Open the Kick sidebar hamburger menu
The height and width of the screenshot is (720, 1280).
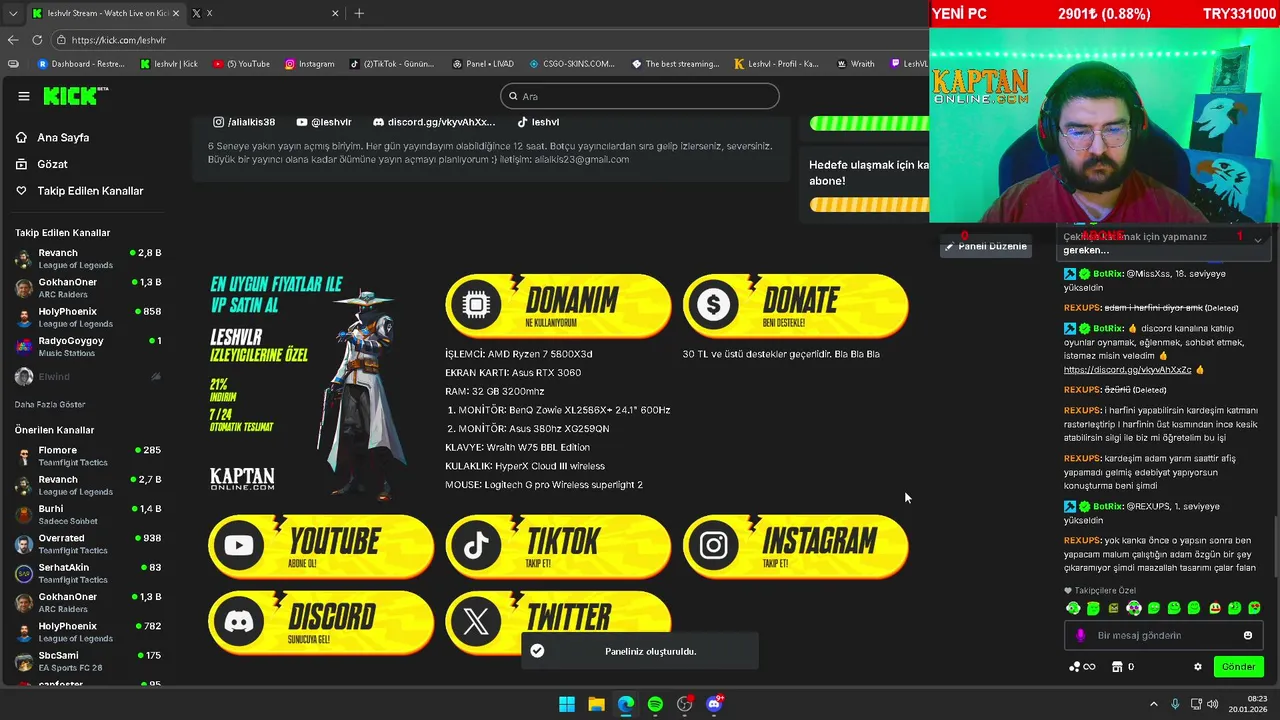point(24,96)
